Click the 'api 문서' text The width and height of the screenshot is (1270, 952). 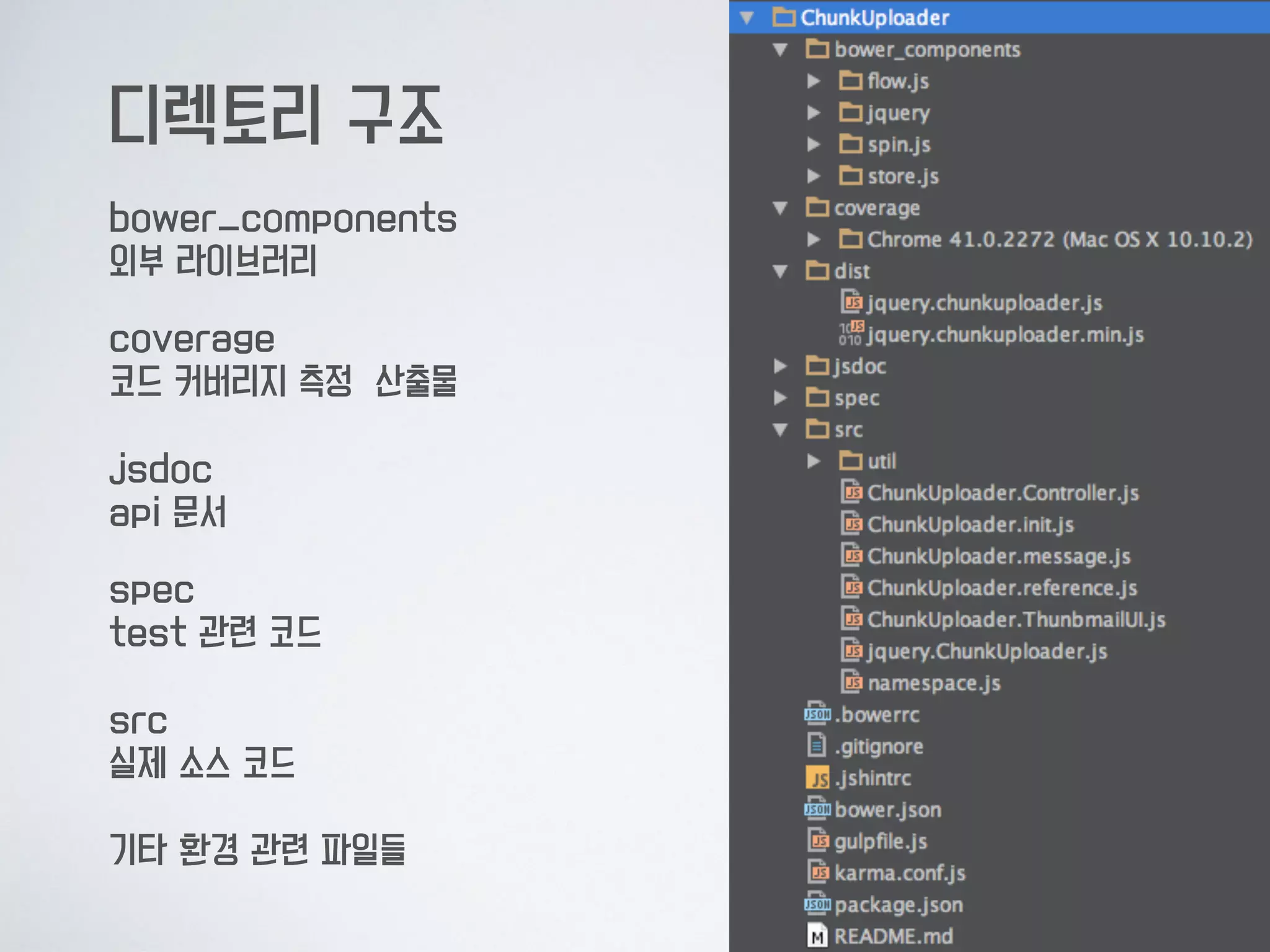[168, 512]
